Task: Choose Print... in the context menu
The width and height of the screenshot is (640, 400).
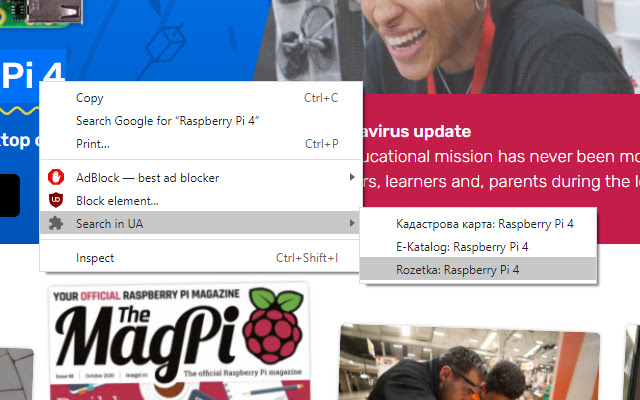Action: point(201,144)
